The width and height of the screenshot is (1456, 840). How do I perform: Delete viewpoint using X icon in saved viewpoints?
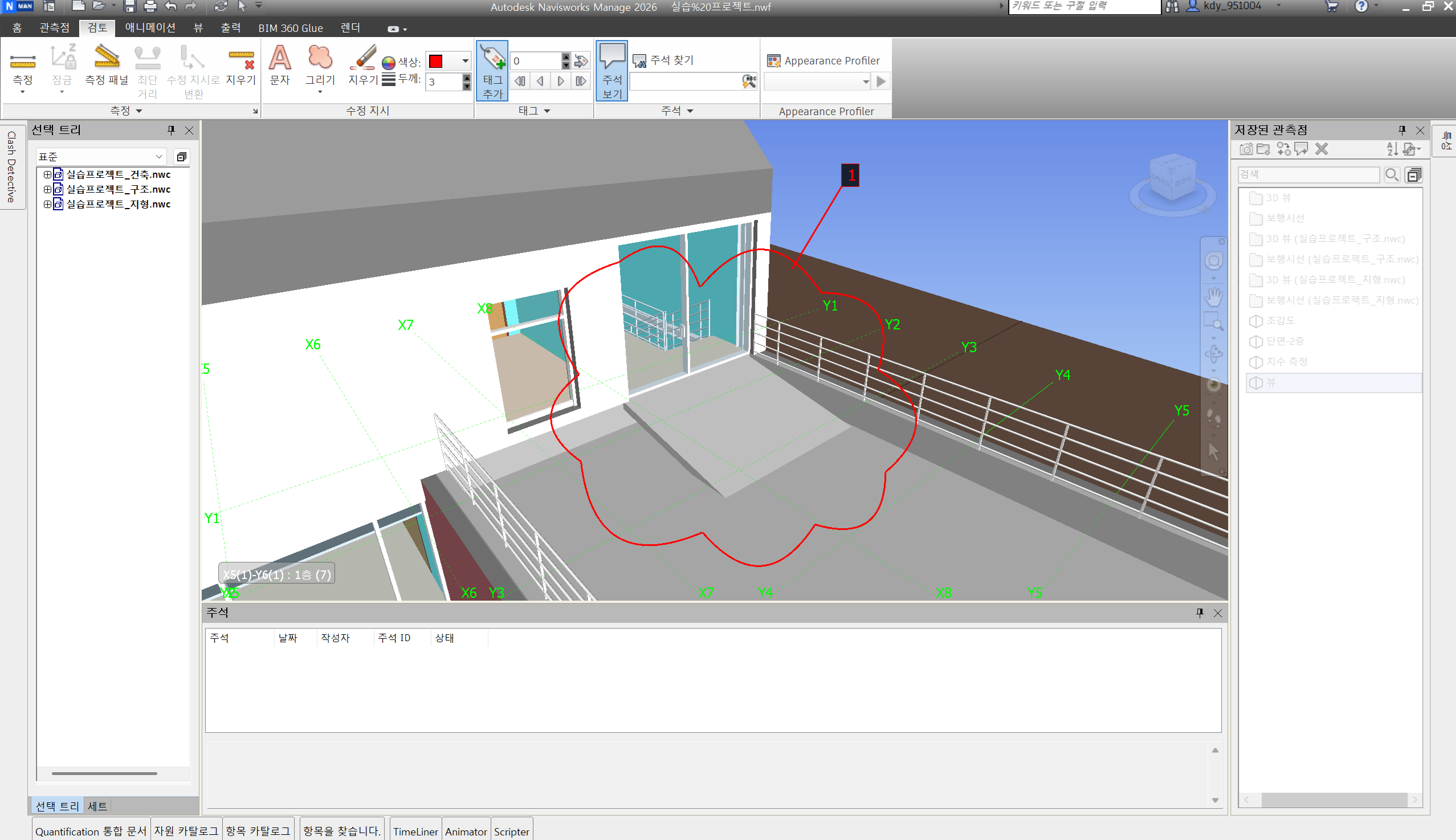tap(1322, 149)
